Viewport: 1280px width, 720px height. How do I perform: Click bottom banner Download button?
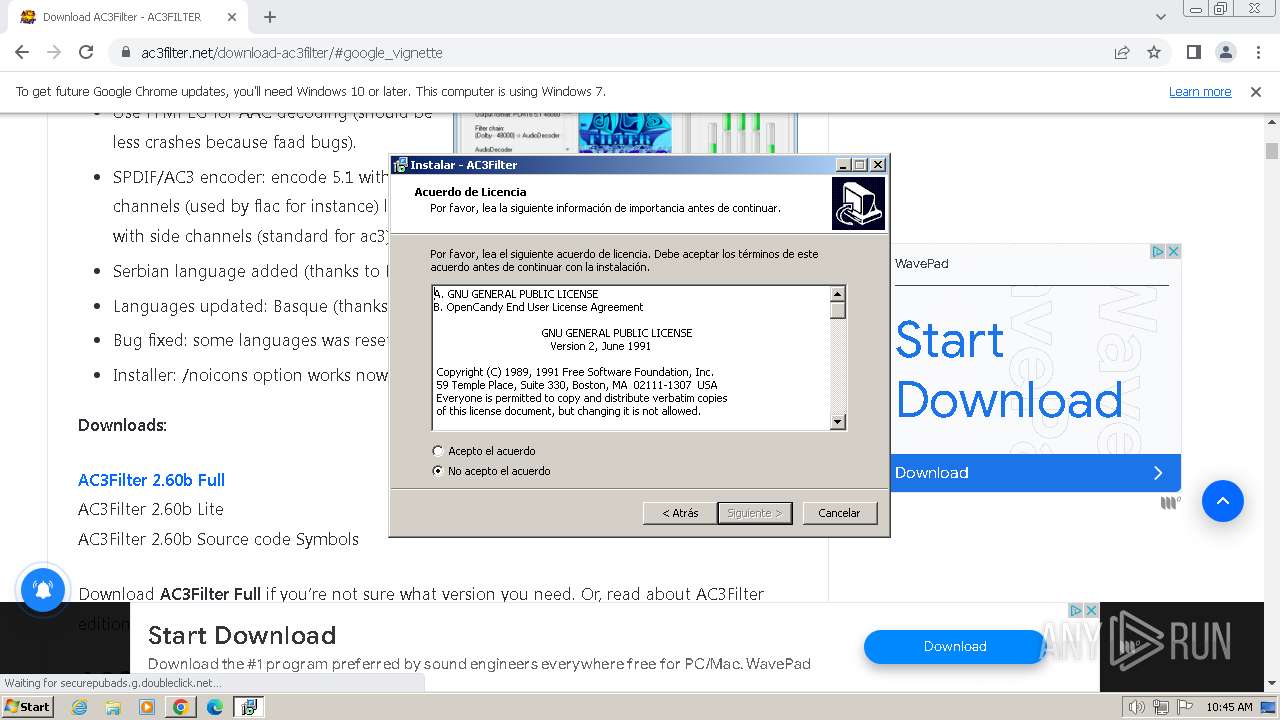tap(955, 647)
